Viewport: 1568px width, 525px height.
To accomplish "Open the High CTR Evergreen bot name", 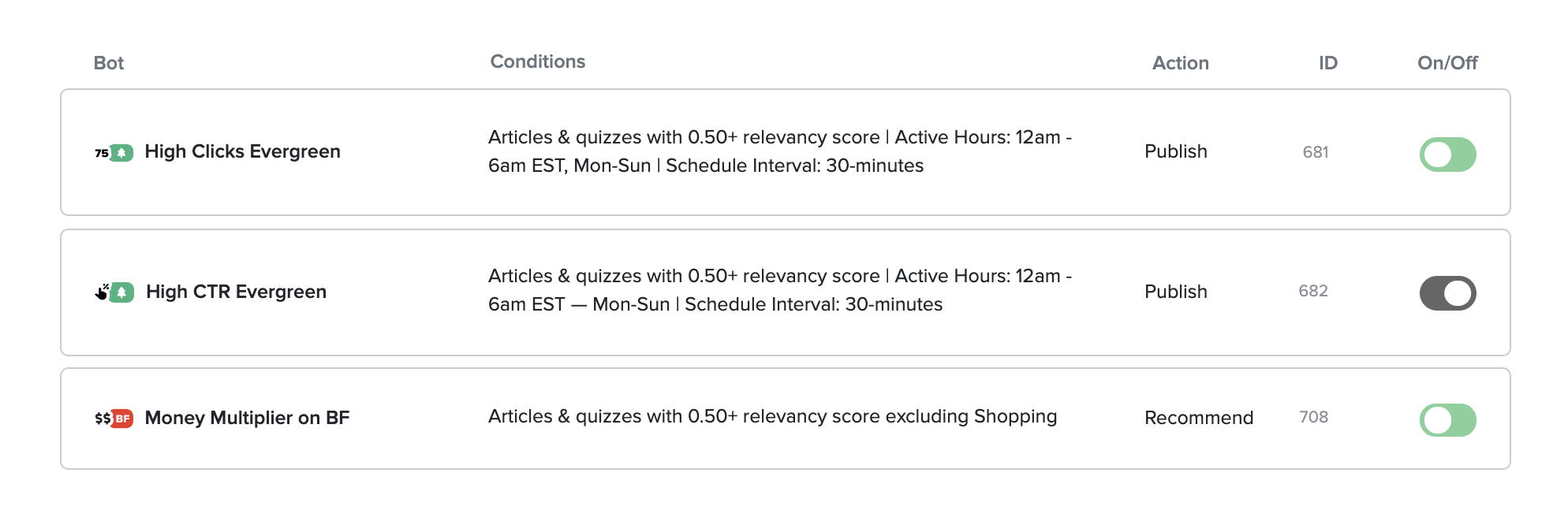I will tap(236, 292).
